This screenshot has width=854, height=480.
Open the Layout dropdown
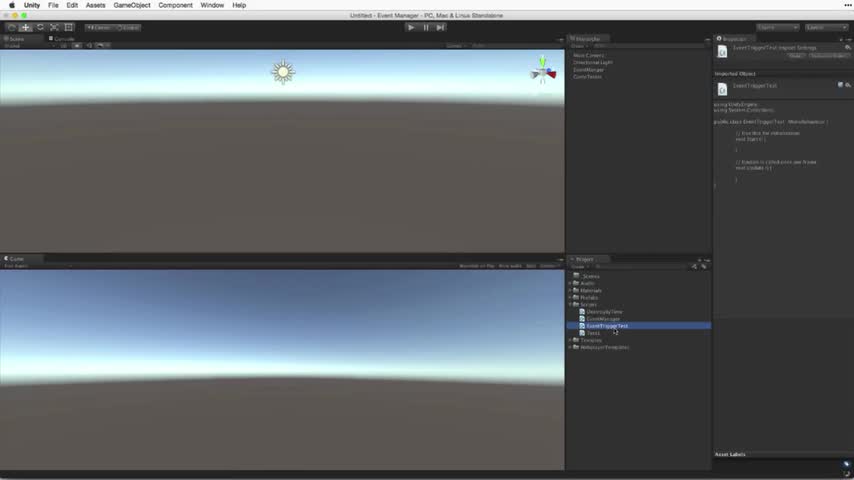pos(826,27)
